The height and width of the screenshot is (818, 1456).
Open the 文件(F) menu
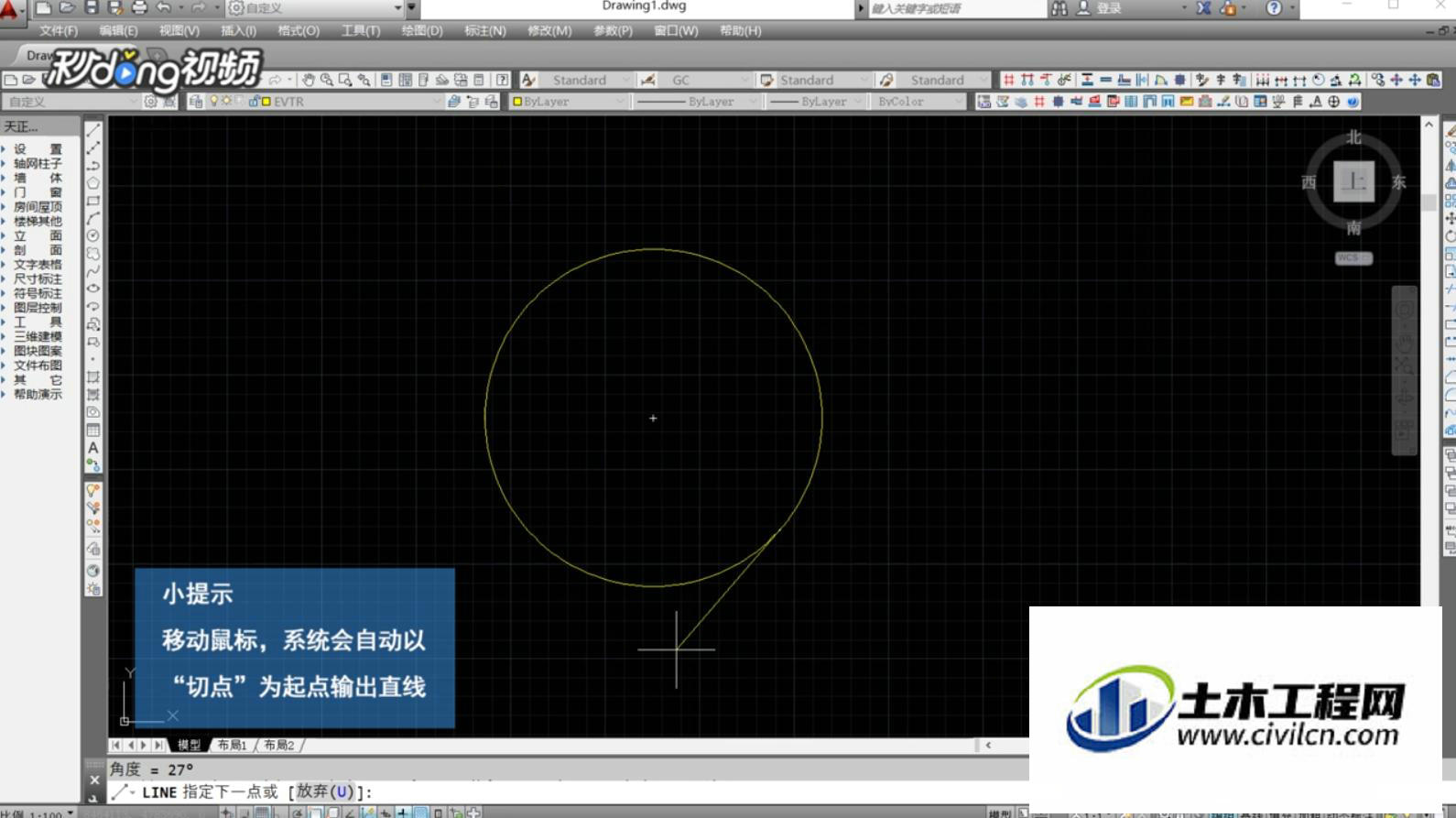click(59, 30)
